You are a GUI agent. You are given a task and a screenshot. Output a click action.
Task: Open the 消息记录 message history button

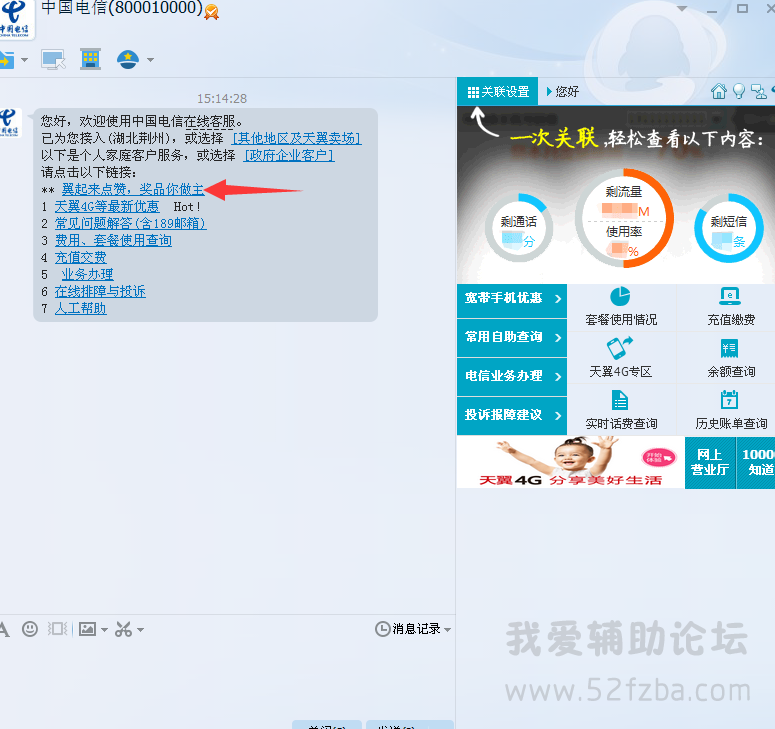pos(408,629)
